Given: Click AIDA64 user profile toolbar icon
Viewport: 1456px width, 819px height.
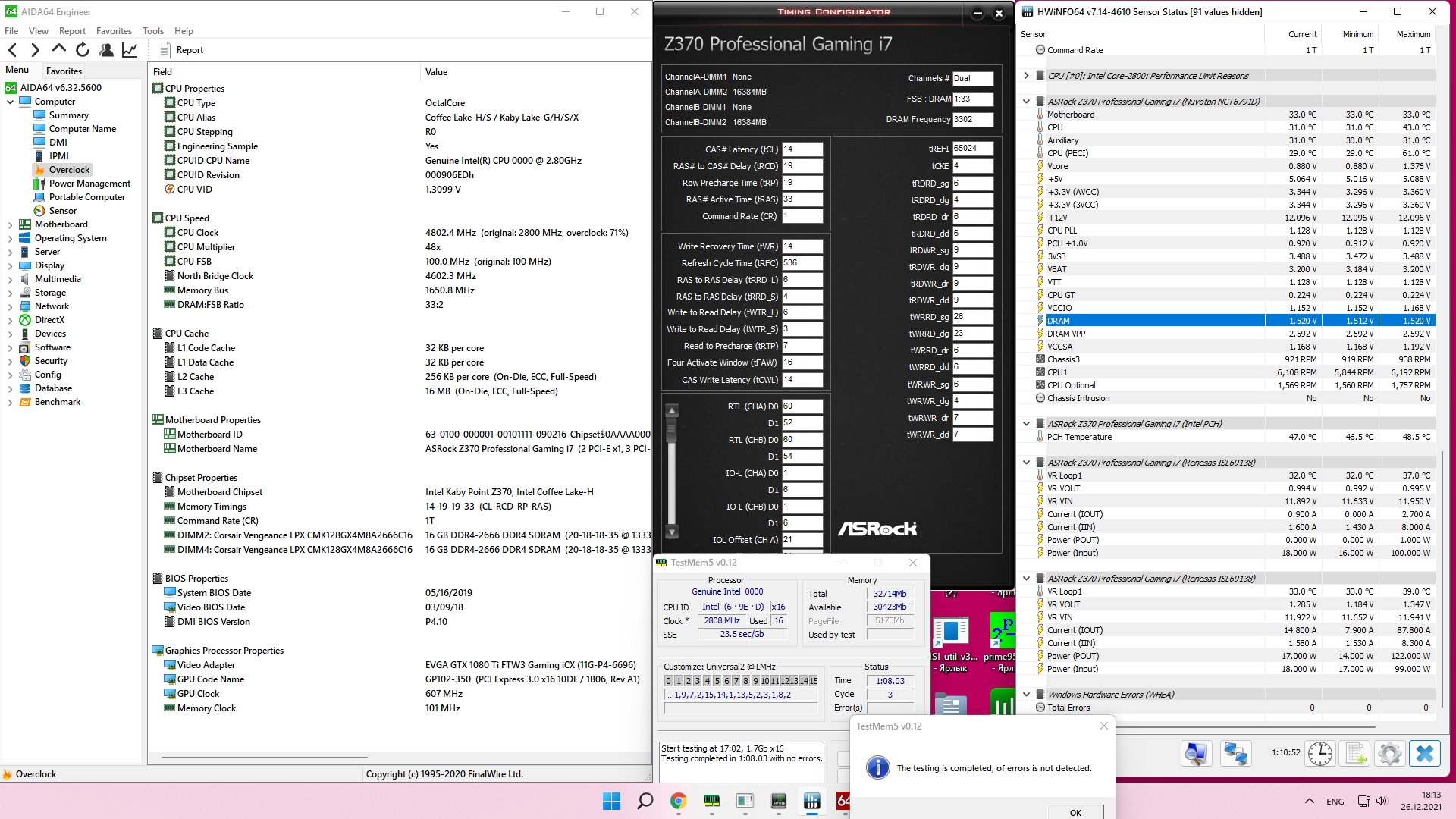Looking at the screenshot, I should pos(106,50).
